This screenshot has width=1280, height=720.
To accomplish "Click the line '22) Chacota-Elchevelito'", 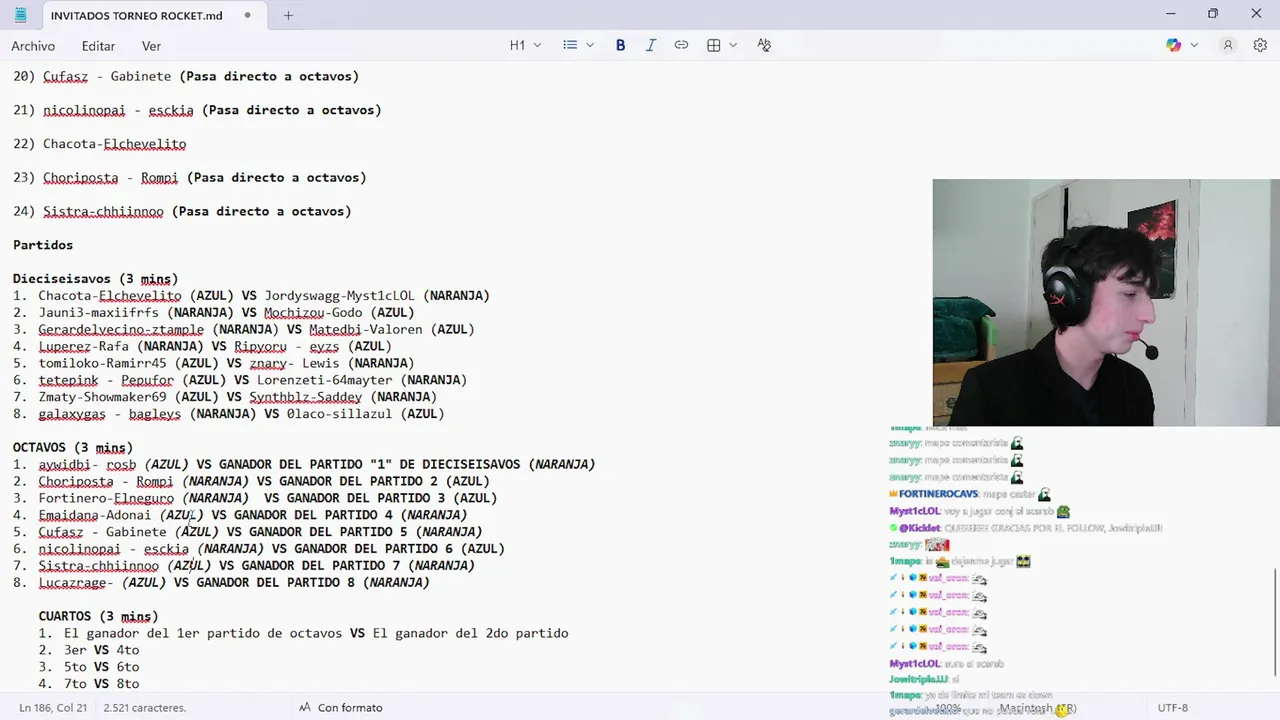I will pos(100,144).
